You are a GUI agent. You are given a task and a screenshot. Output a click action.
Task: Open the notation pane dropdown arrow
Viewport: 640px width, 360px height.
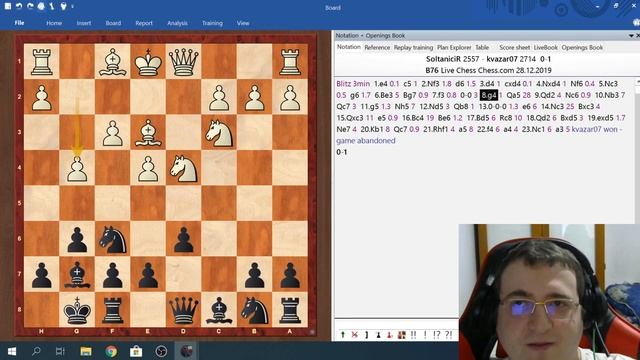click(x=631, y=36)
